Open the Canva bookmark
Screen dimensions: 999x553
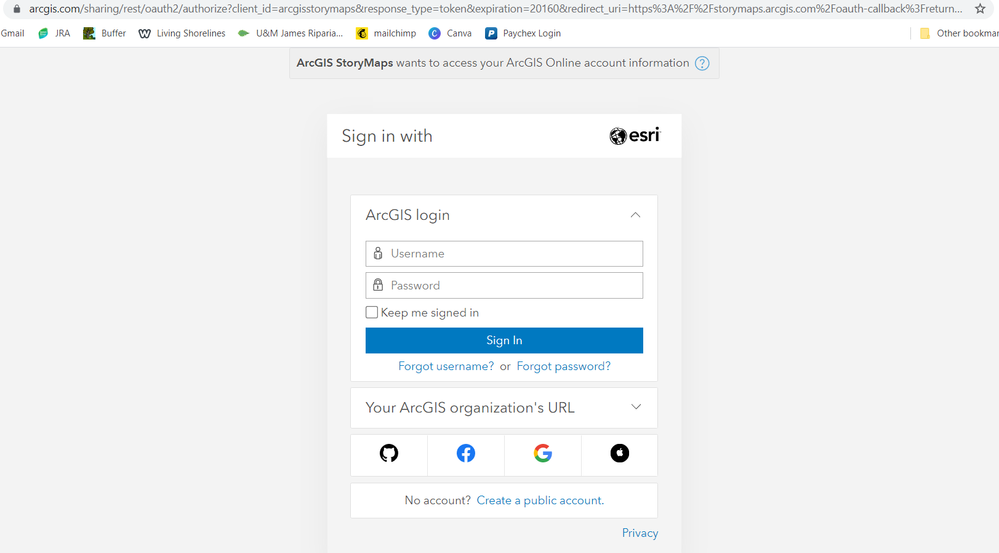click(450, 33)
